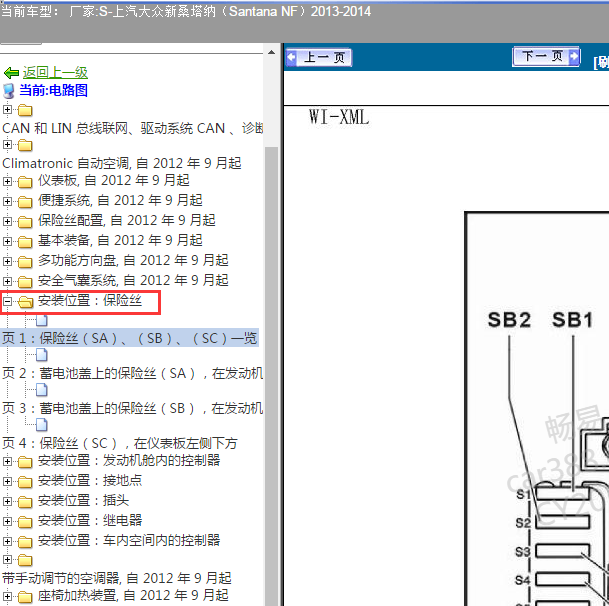Expand the Climatronic 自动空调 folder
Image resolution: width=609 pixels, height=606 pixels.
7,145
